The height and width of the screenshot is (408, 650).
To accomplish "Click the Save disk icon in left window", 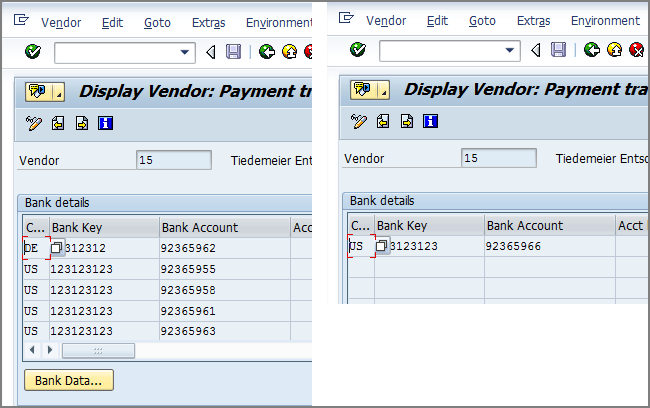I will [x=233, y=52].
